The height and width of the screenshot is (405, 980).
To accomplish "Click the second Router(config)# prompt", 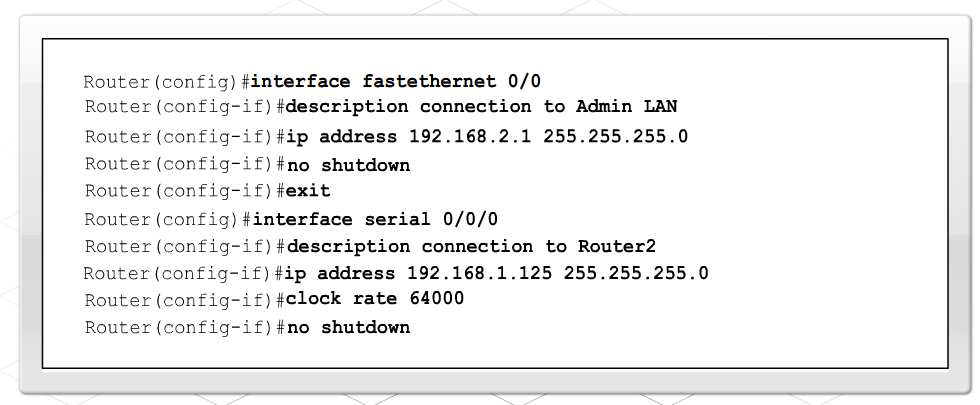I will pos(168,219).
